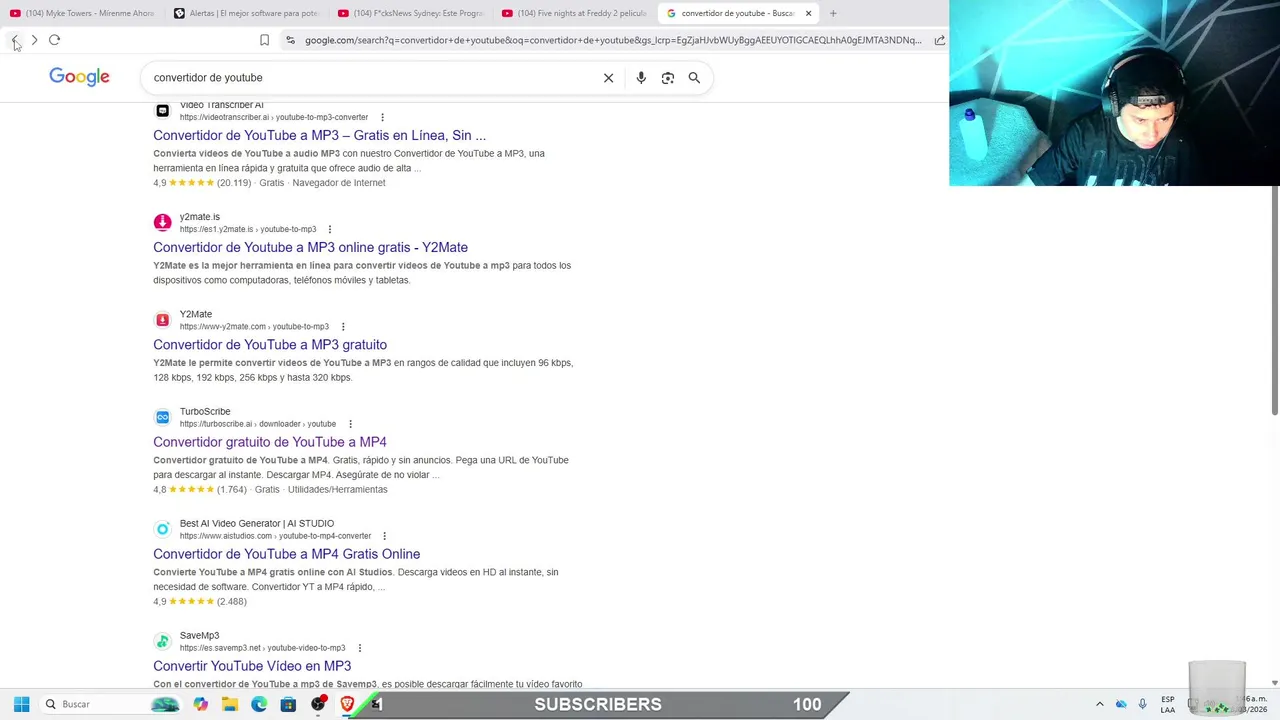This screenshot has height=720, width=1280.
Task: Open Microsoft Edge from the taskbar
Action: point(259,704)
